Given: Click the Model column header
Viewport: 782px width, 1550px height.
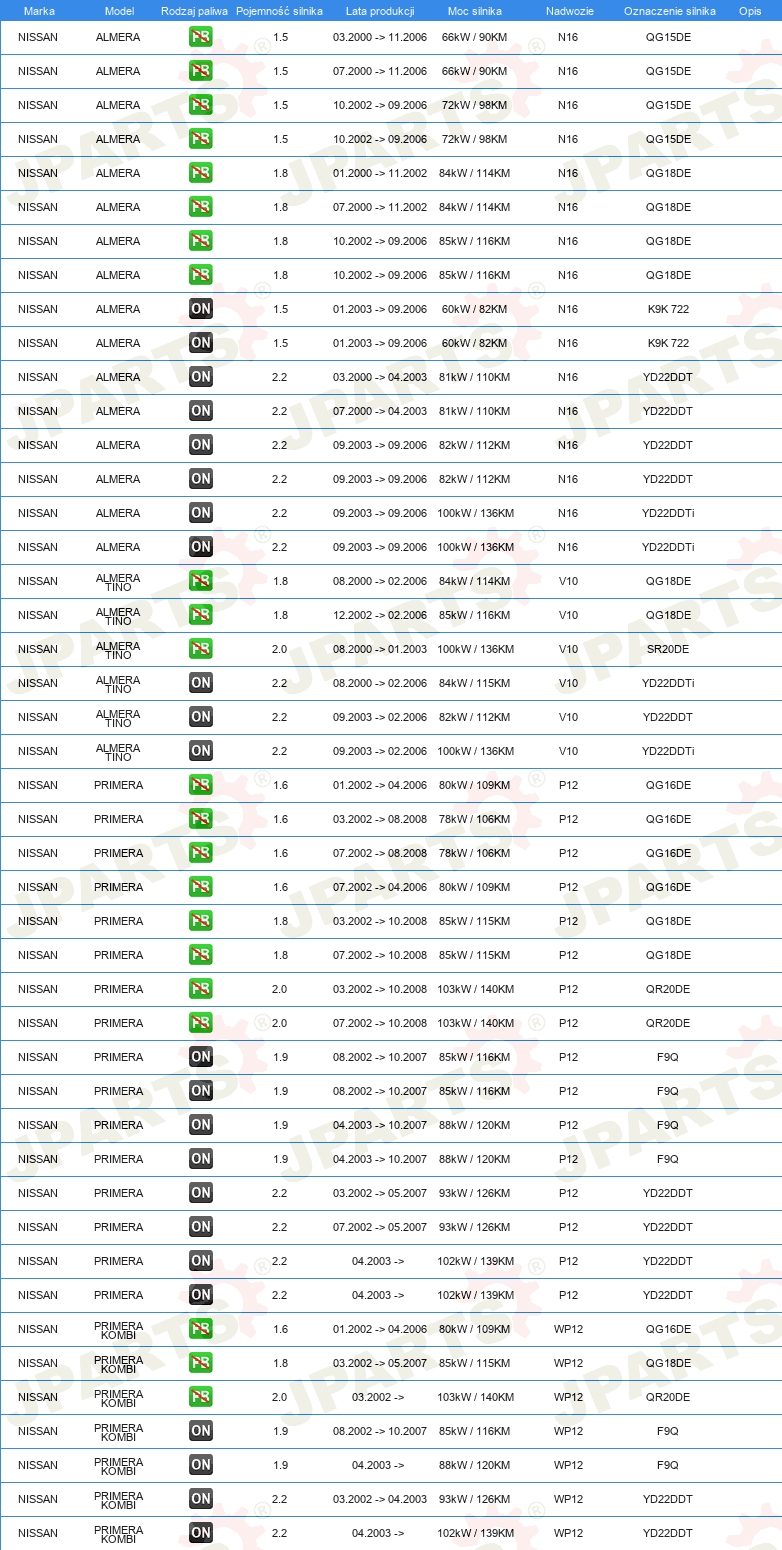Looking at the screenshot, I should click(119, 11).
